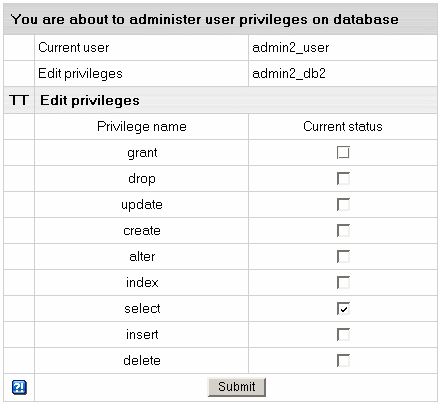Click the Privilege name column header
Viewport: 439px width, 403px height.
click(x=142, y=127)
